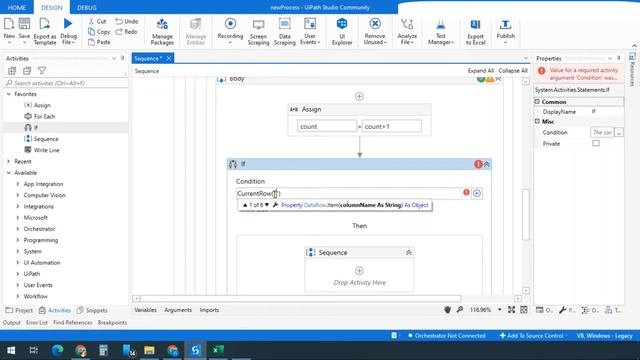This screenshot has width=640, height=360.
Task: Open UI Explorer
Action: [342, 31]
